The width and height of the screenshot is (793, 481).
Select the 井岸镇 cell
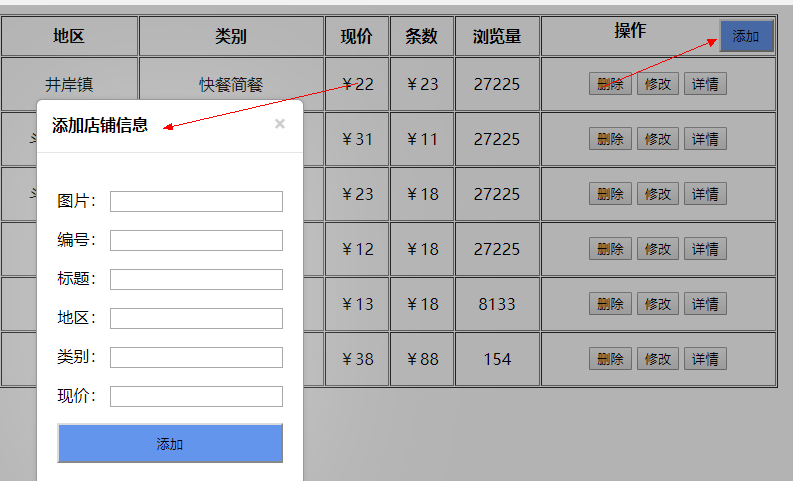click(x=69, y=84)
